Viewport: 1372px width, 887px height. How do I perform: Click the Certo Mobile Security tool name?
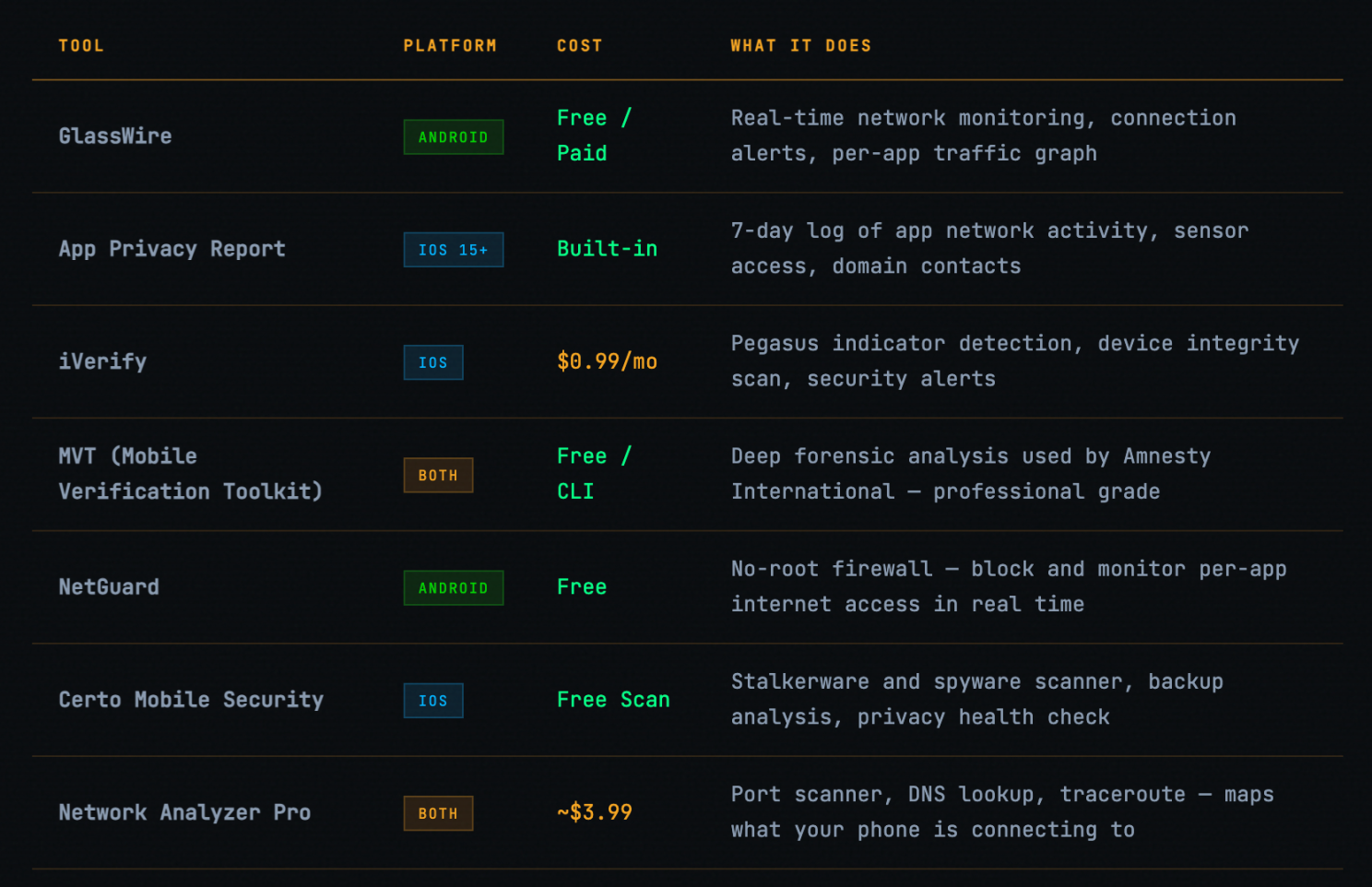pyautogui.click(x=191, y=700)
